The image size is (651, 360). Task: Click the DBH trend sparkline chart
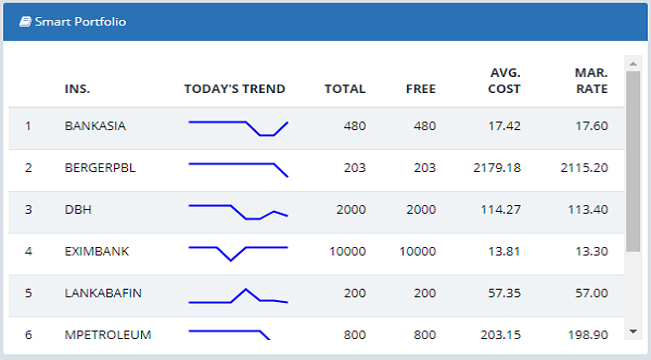(x=238, y=212)
